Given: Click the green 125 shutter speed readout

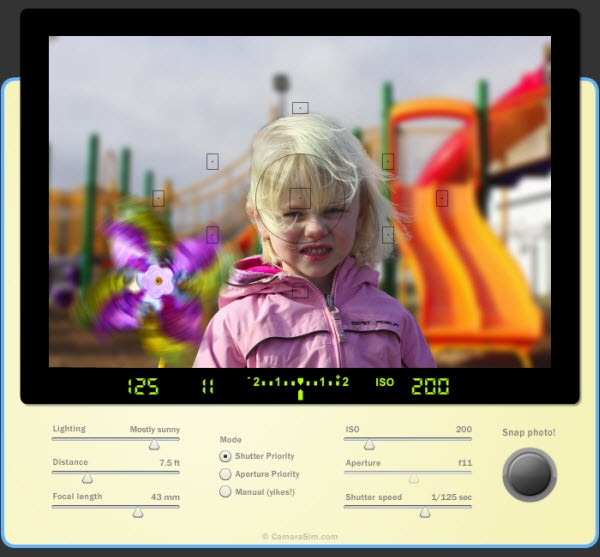Looking at the screenshot, I should coord(142,386).
